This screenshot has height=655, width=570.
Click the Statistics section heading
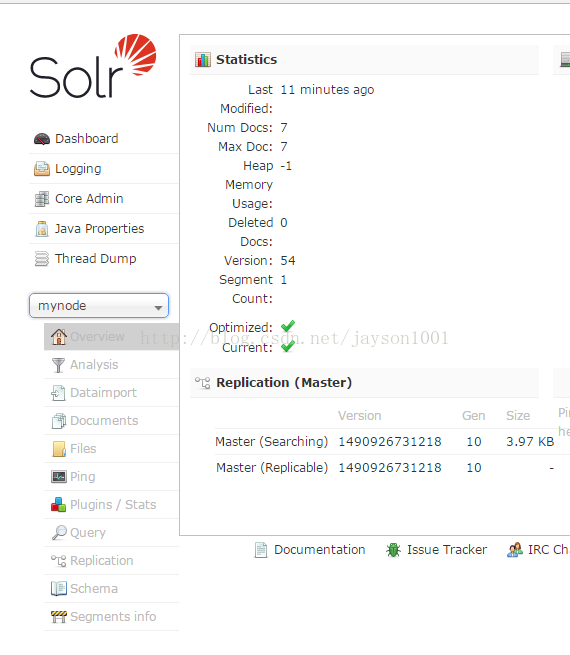pos(246,60)
